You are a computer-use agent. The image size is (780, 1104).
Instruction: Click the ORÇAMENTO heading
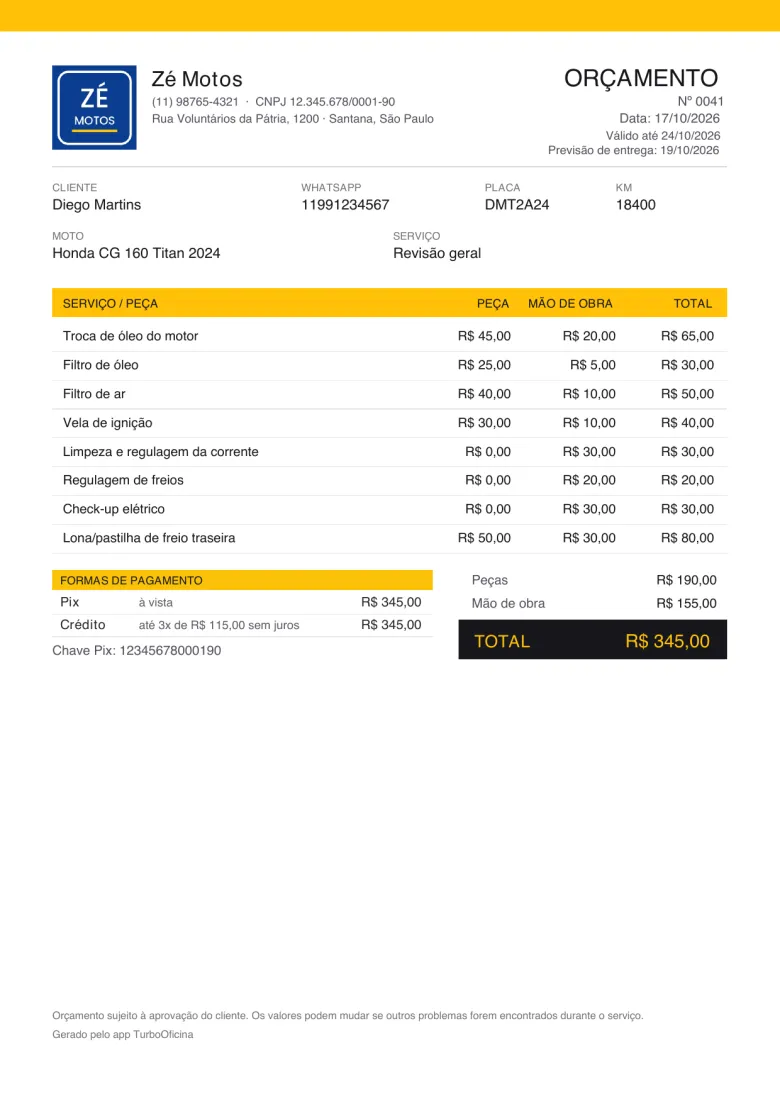641,78
